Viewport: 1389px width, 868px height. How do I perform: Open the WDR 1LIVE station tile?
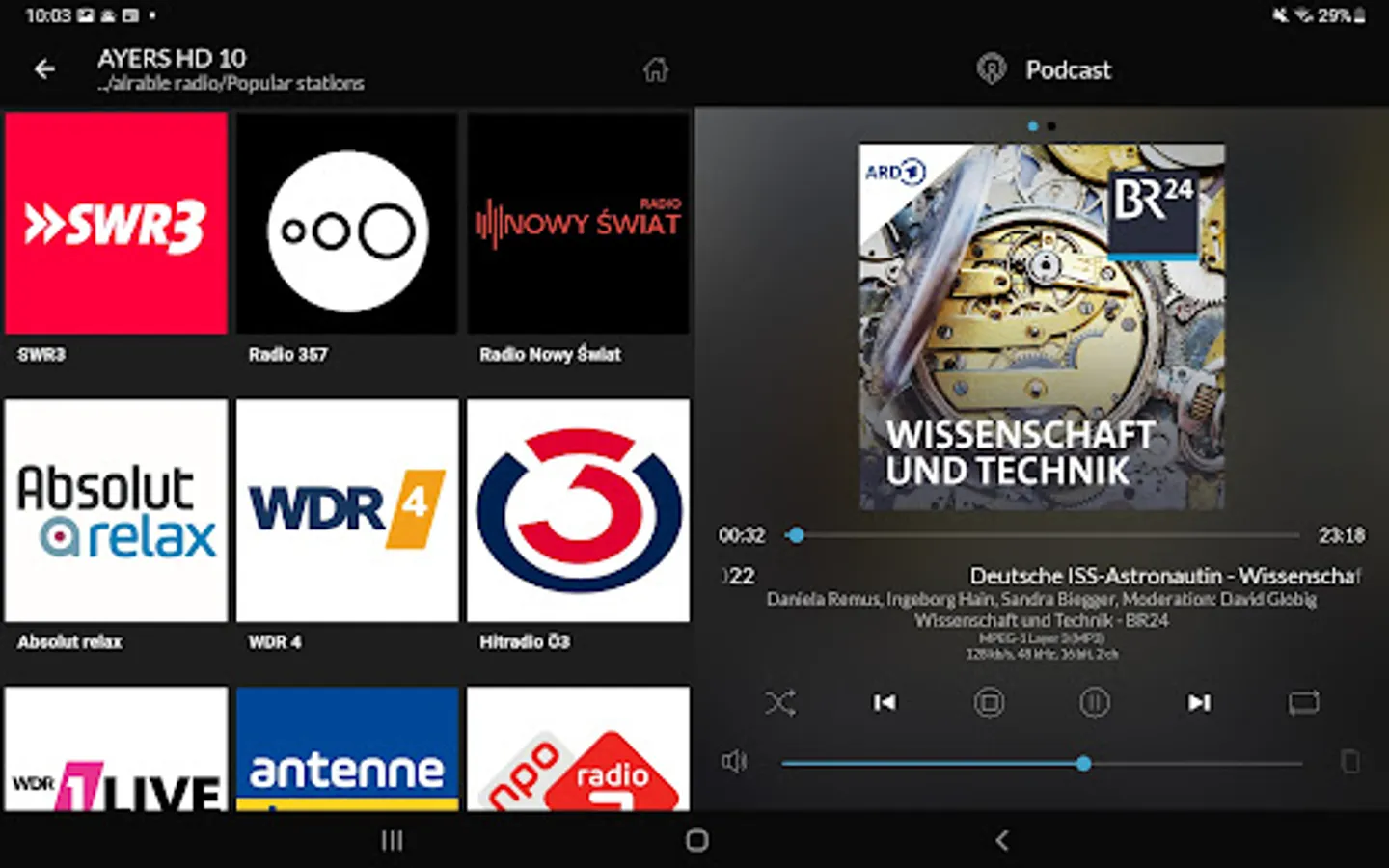(116, 748)
